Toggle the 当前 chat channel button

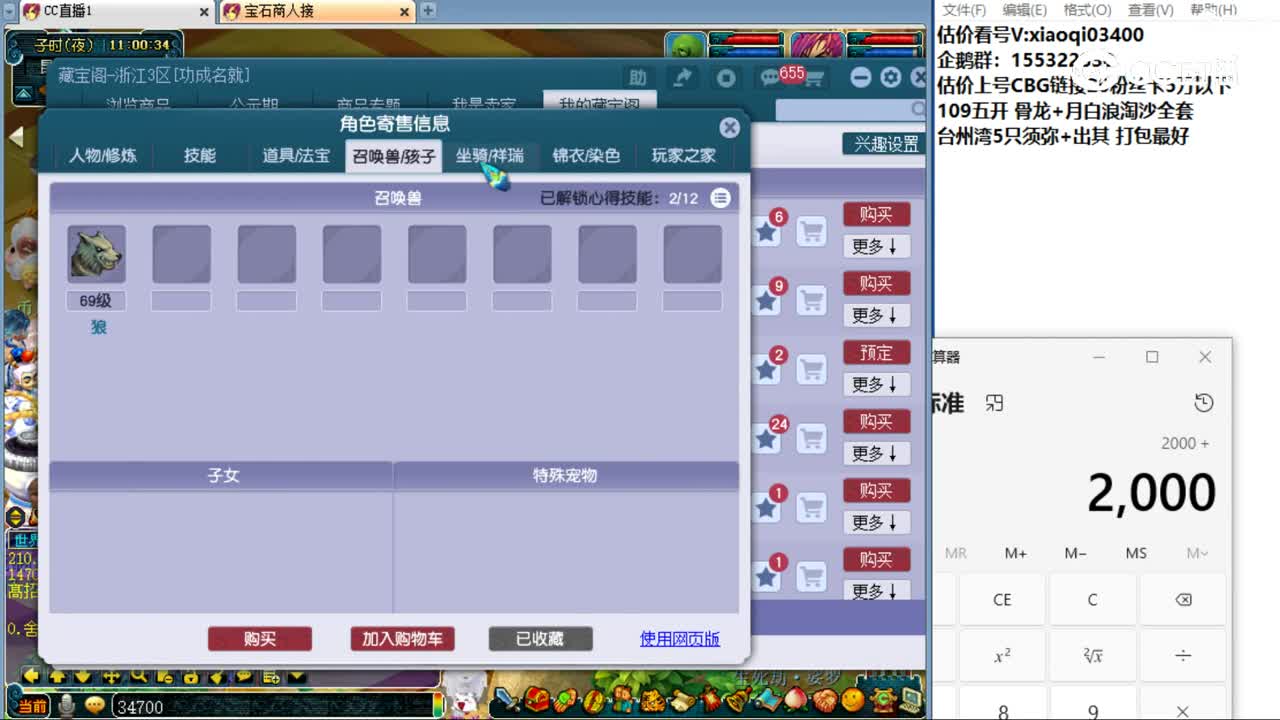pos(32,703)
